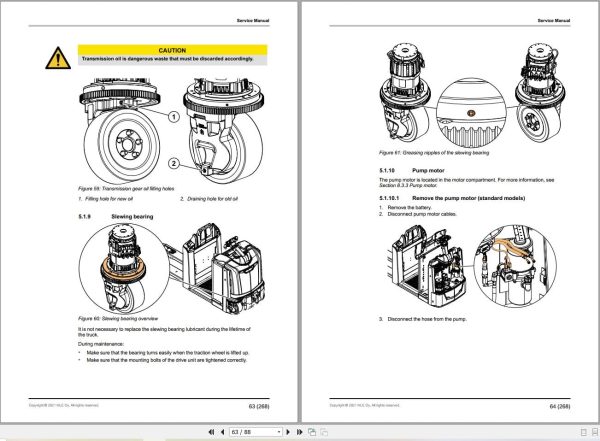Click the Figure 60 Slewing bearing overview caption

(x=118, y=318)
